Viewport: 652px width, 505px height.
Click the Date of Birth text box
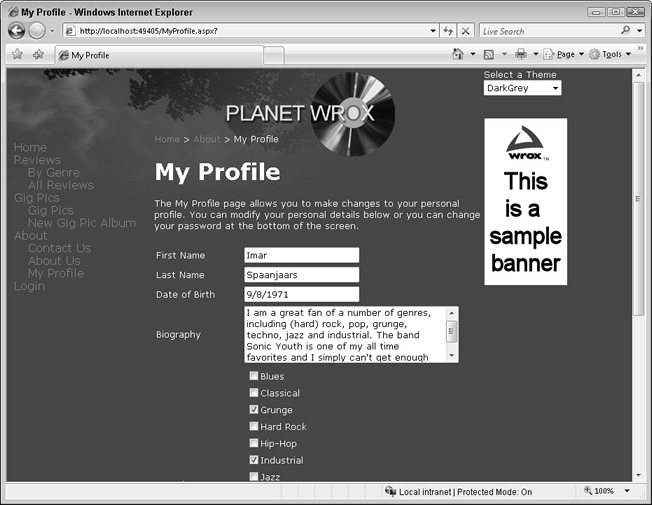(302, 295)
